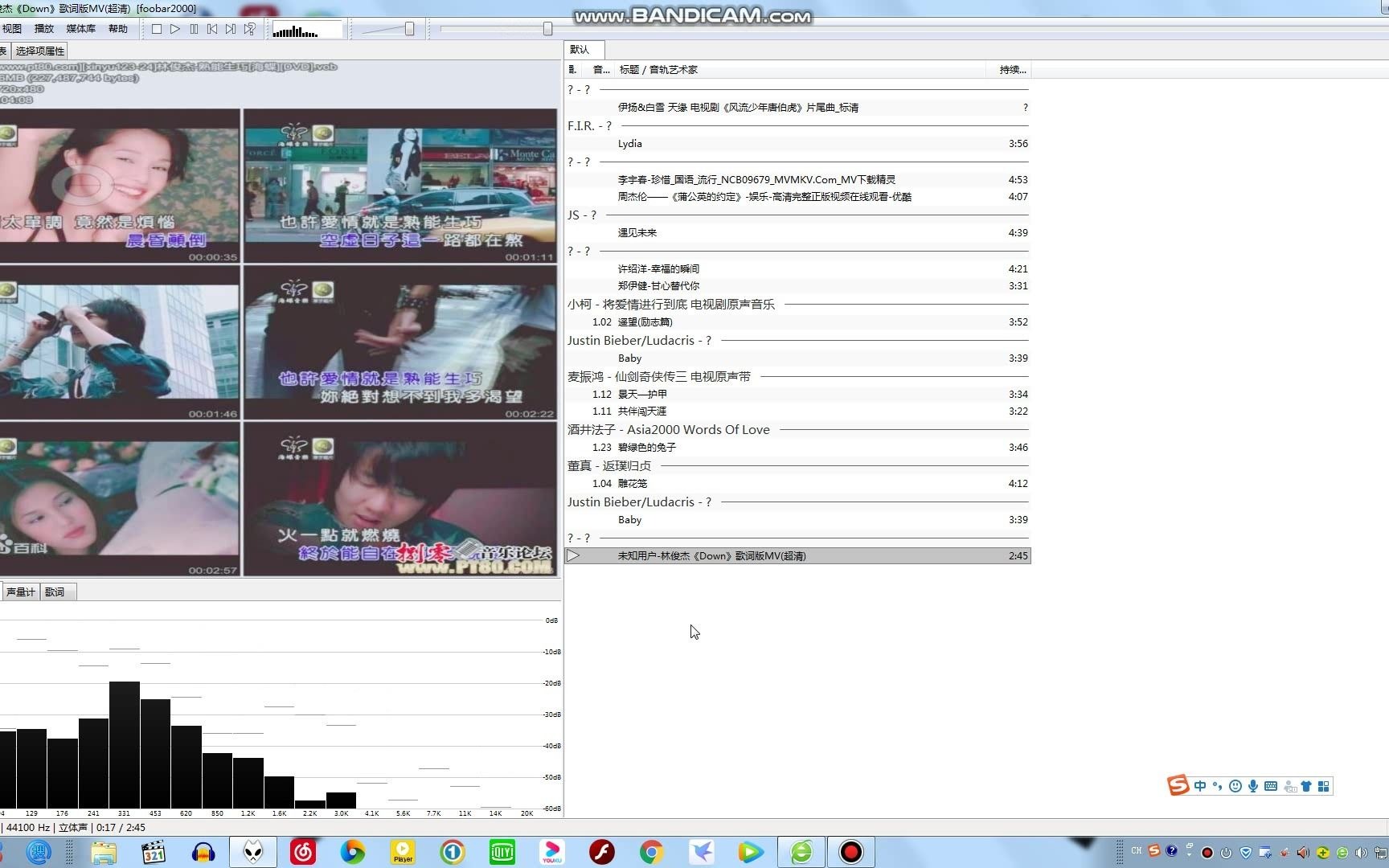The height and width of the screenshot is (868, 1389).
Task: Skip to previous track button
Action: [x=212, y=29]
